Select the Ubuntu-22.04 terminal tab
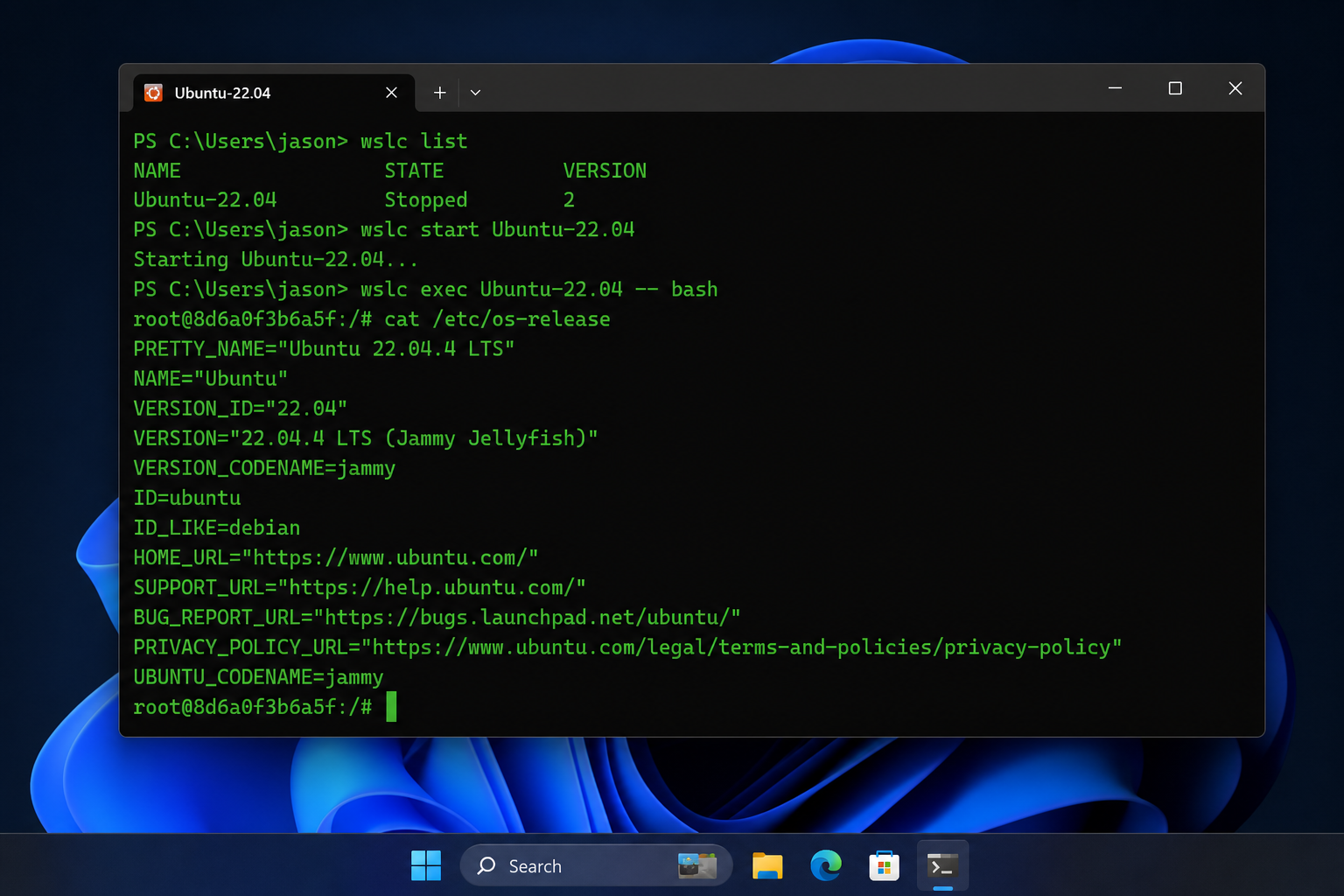Image resolution: width=1344 pixels, height=896 pixels. (x=275, y=93)
